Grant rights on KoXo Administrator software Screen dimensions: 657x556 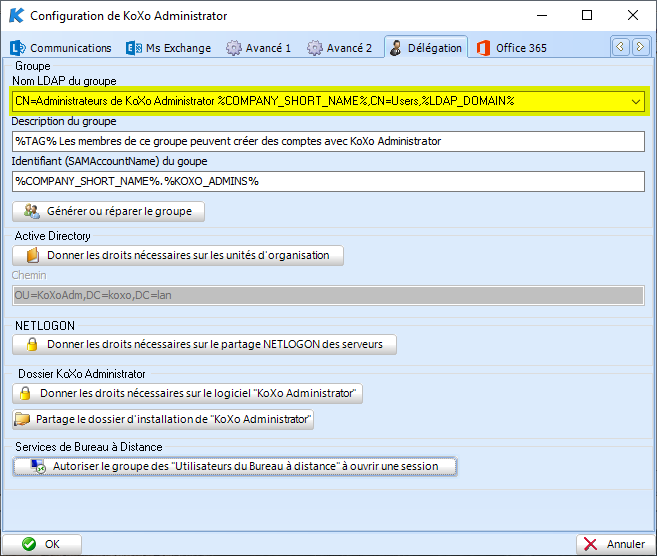click(187, 393)
